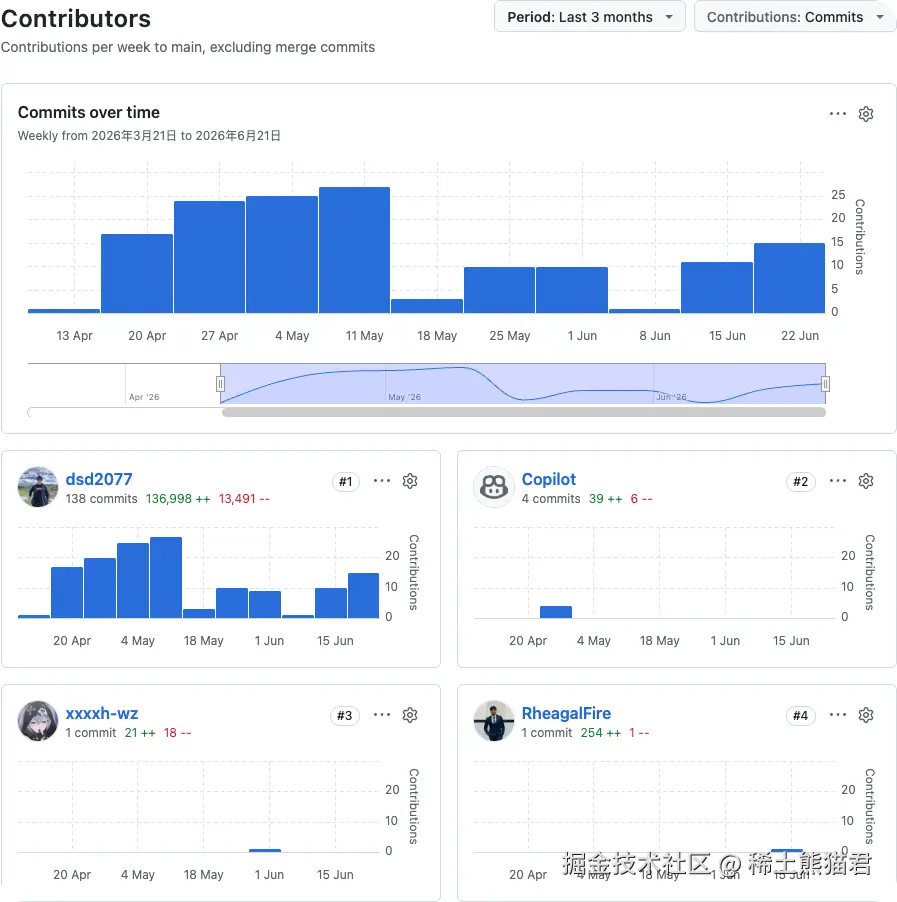This screenshot has width=897, height=902.
Task: Open Commits over time three-dot menu
Action: [x=838, y=113]
